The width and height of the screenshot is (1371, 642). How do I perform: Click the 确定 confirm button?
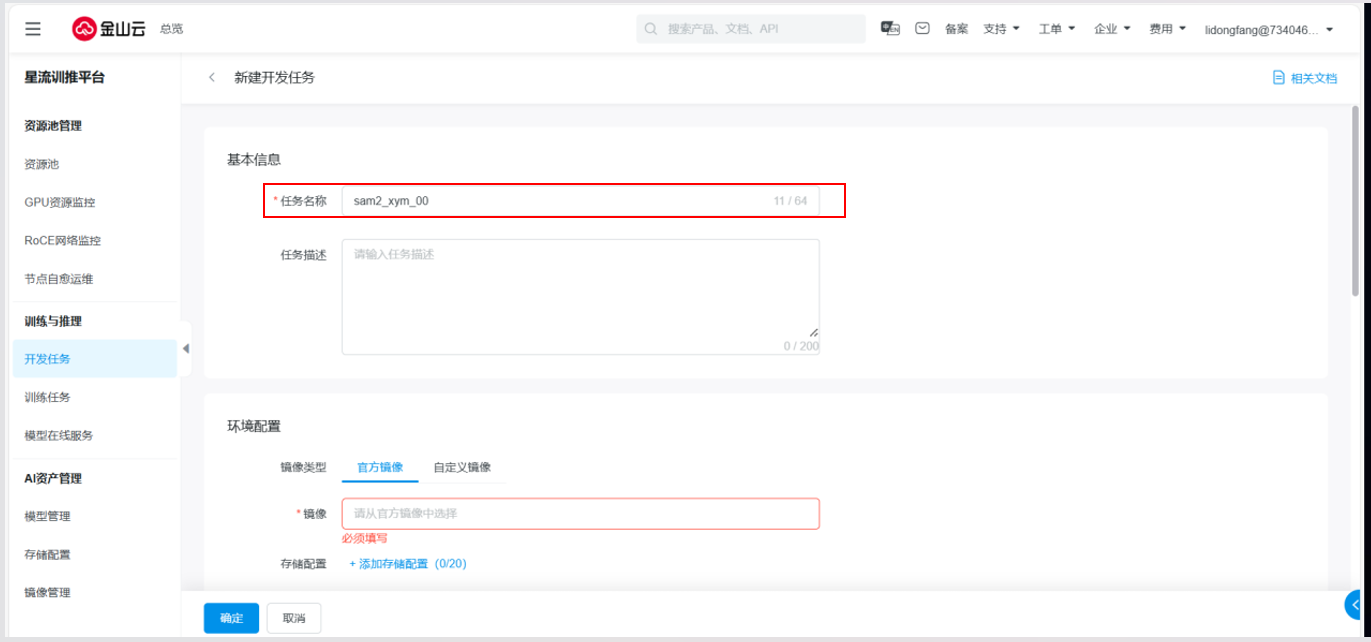[231, 618]
